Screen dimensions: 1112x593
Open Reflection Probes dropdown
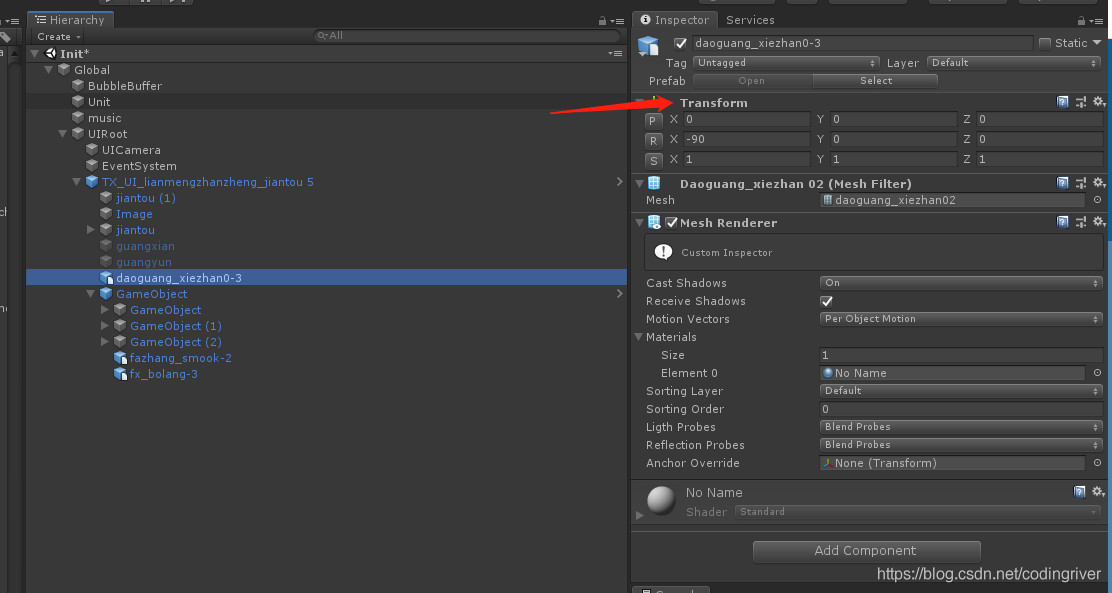[961, 445]
